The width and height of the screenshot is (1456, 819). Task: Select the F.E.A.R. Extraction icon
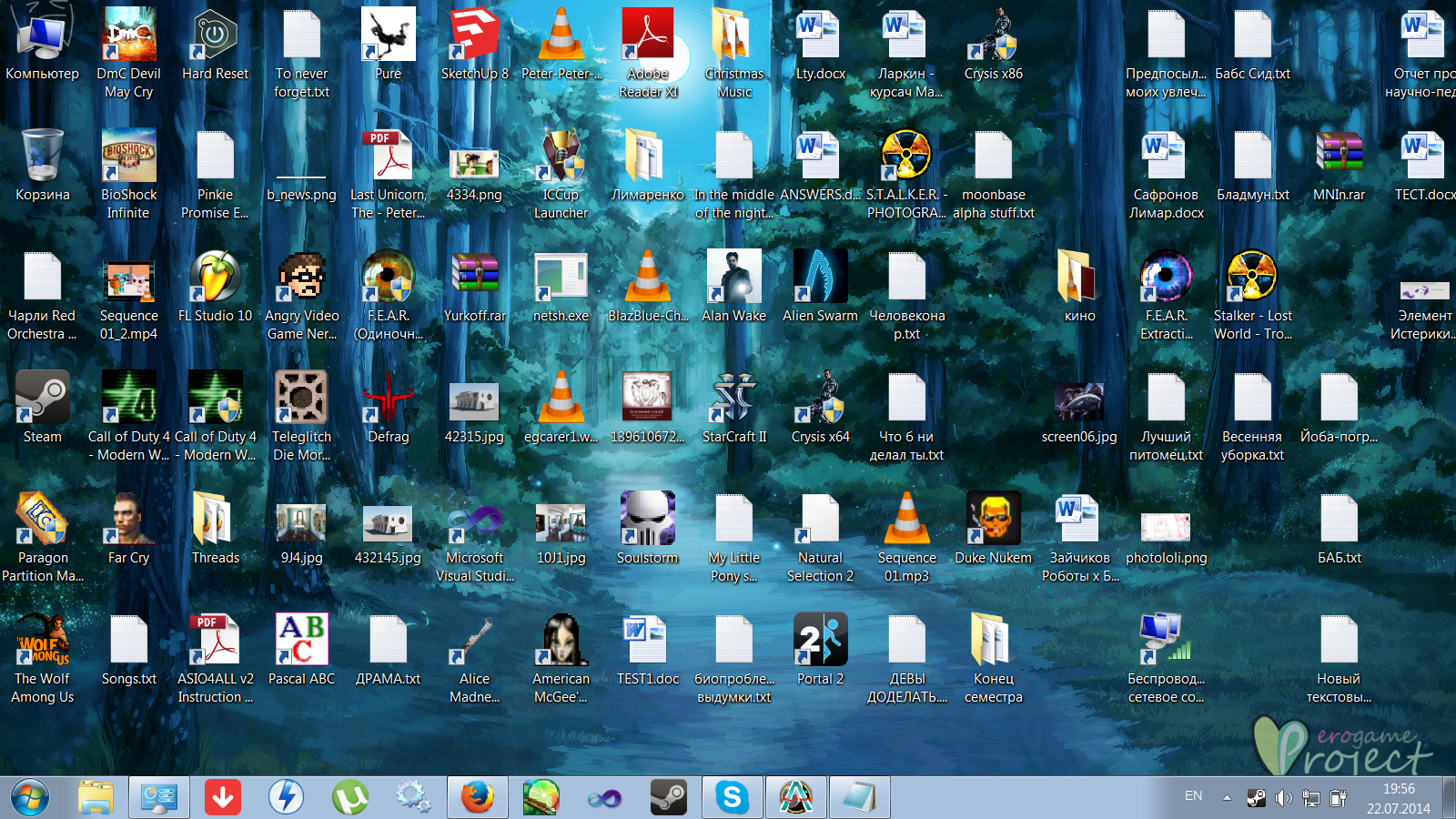point(1166,295)
